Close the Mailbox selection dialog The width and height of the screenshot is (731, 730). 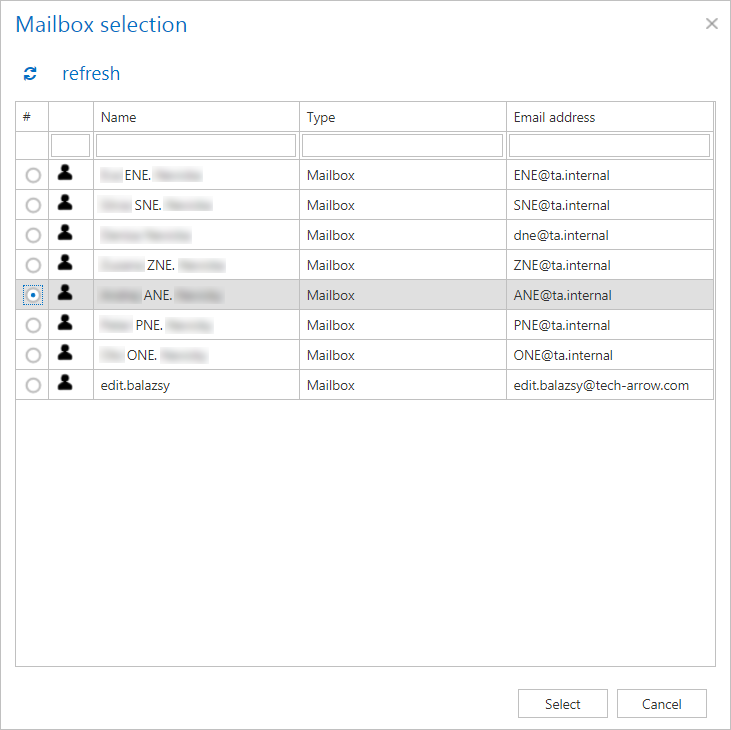point(712,24)
